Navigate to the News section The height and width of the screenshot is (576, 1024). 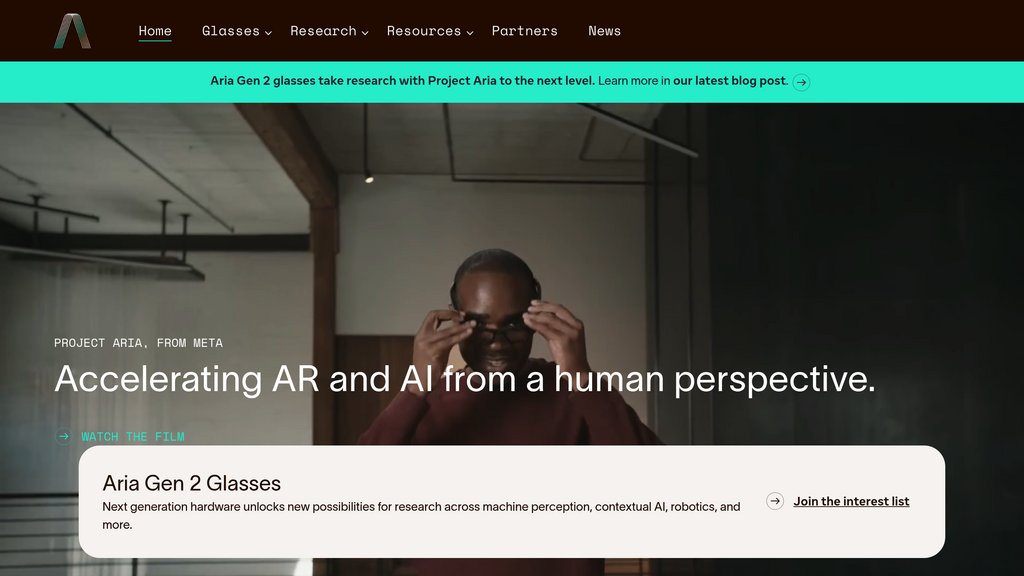pos(604,31)
